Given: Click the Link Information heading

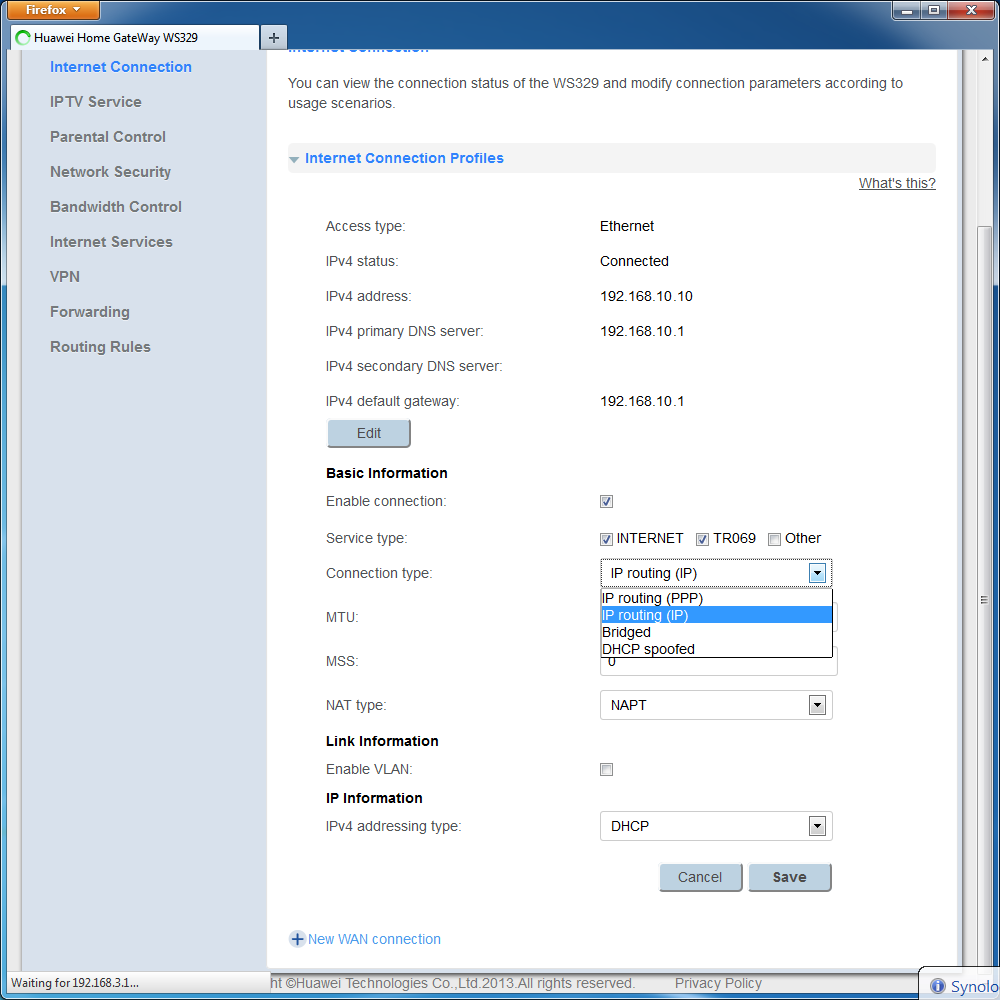Looking at the screenshot, I should click(382, 741).
